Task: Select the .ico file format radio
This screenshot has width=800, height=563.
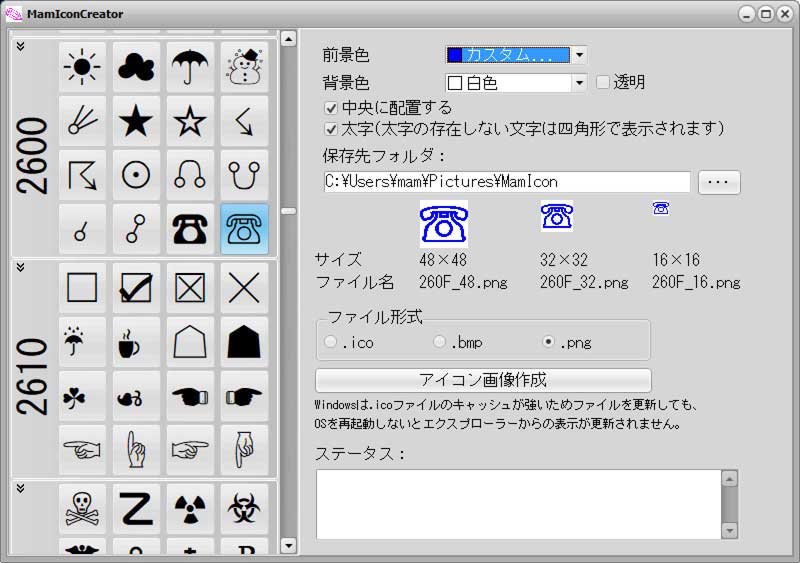Action: click(x=331, y=341)
